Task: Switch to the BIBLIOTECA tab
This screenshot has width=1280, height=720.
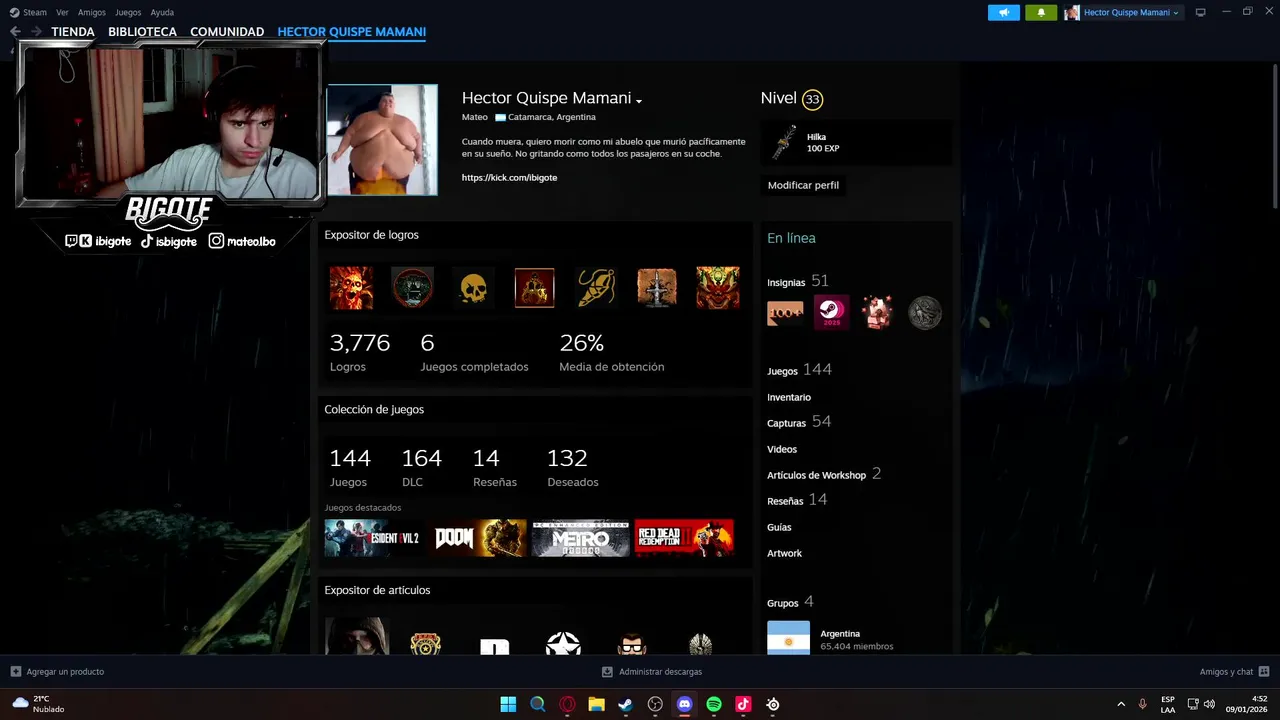Action: [x=142, y=32]
